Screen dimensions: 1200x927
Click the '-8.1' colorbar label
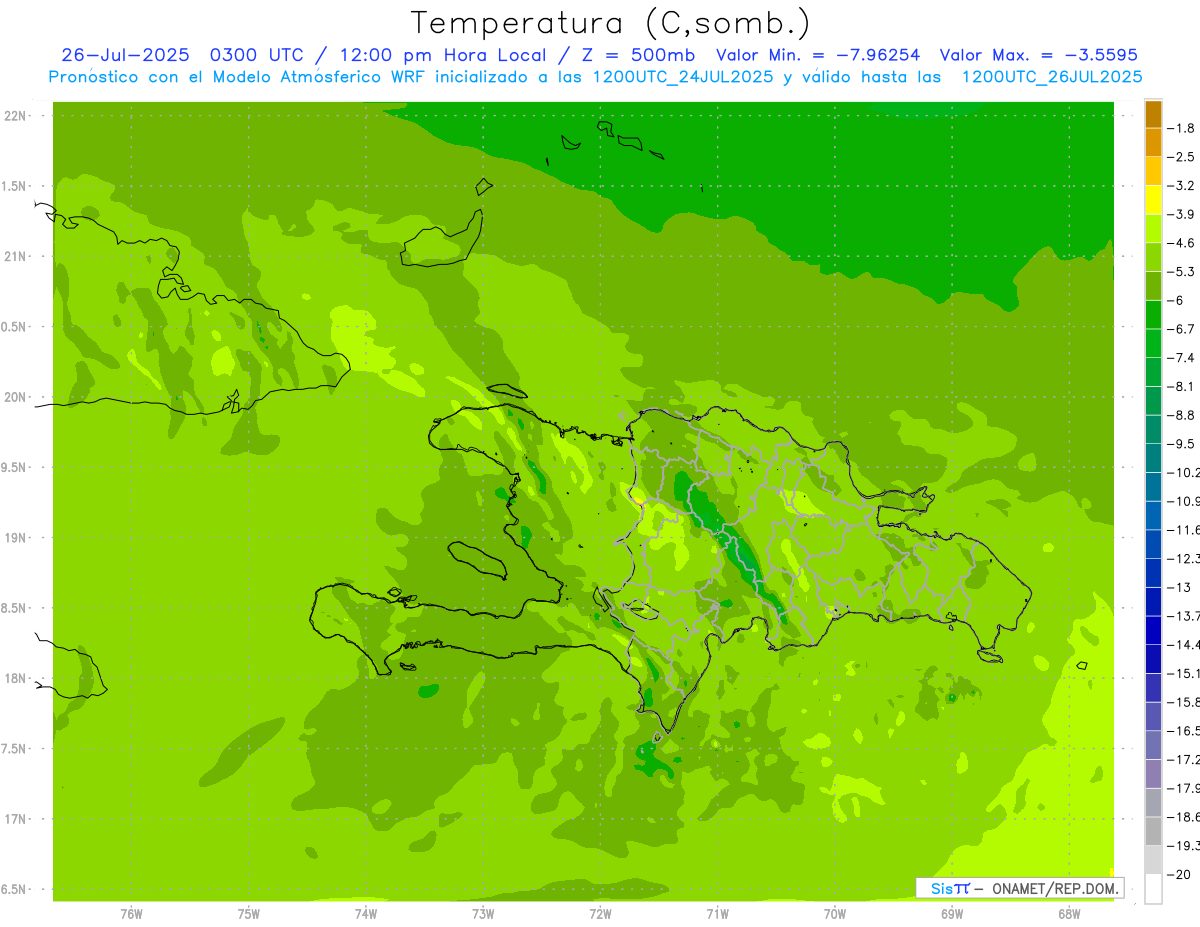coord(1182,386)
